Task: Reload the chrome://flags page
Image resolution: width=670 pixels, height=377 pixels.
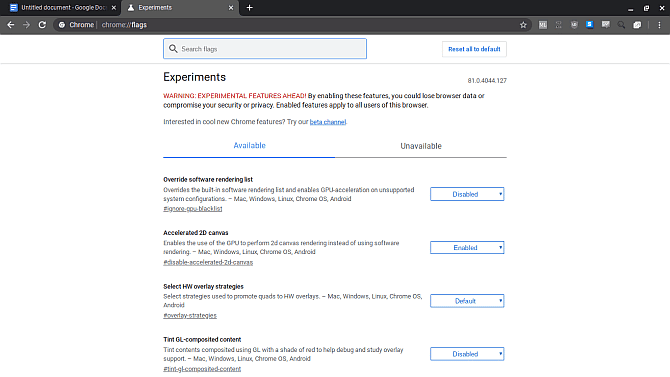Action: pyautogui.click(x=42, y=25)
